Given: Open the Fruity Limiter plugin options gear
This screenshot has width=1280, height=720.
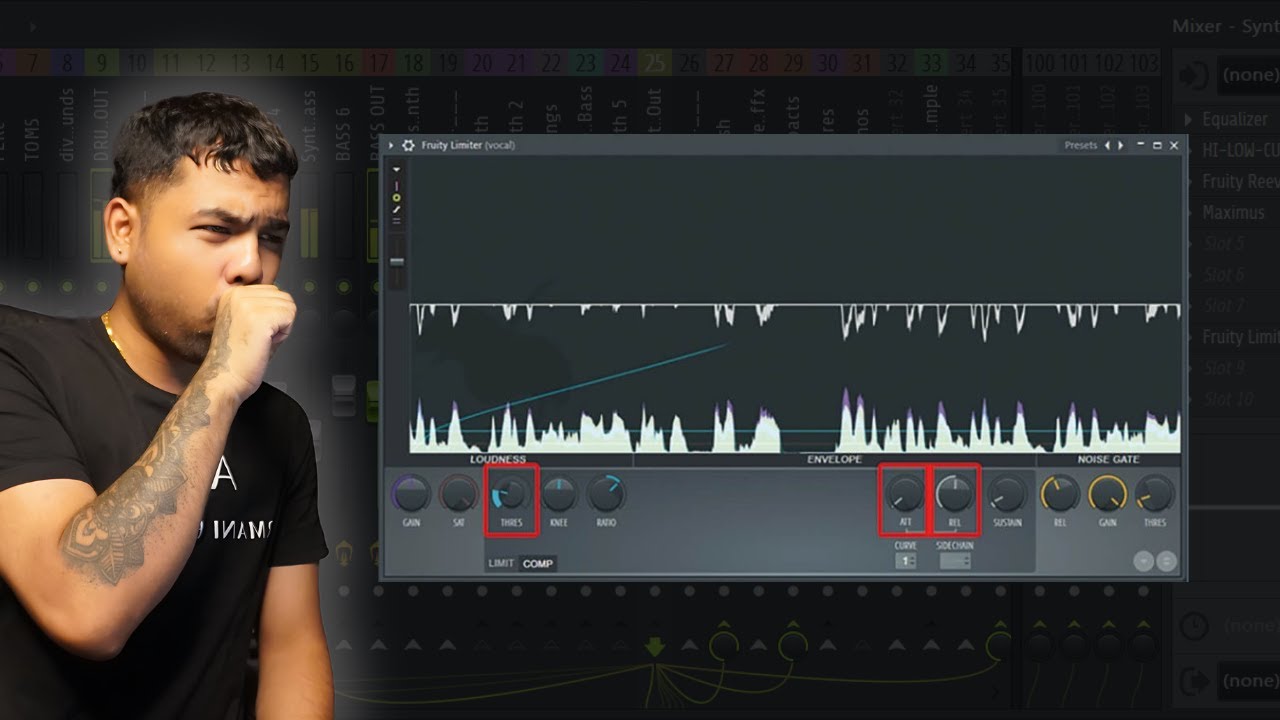Looking at the screenshot, I should (x=408, y=145).
